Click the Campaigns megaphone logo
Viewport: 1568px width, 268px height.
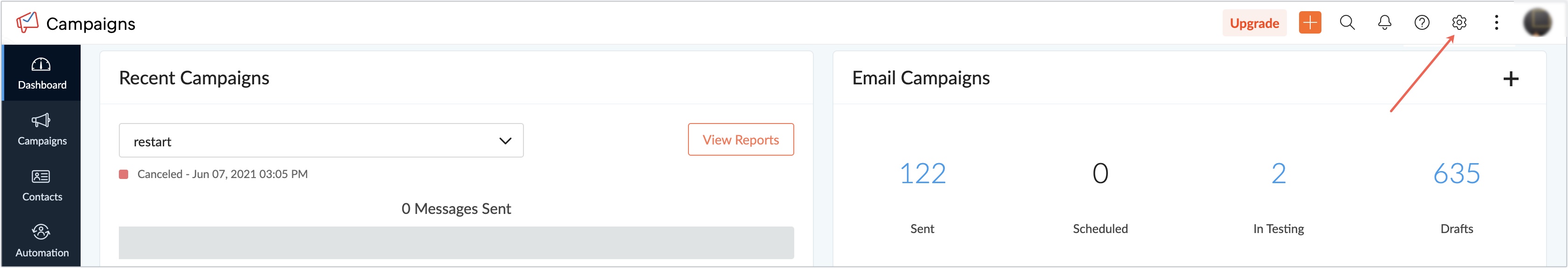[x=28, y=22]
